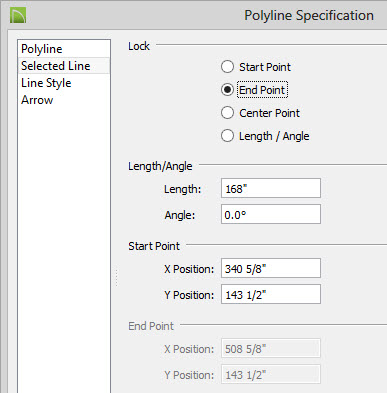Click the Polyline Specification title bar text
The height and width of the screenshot is (393, 387).
[x=309, y=16]
